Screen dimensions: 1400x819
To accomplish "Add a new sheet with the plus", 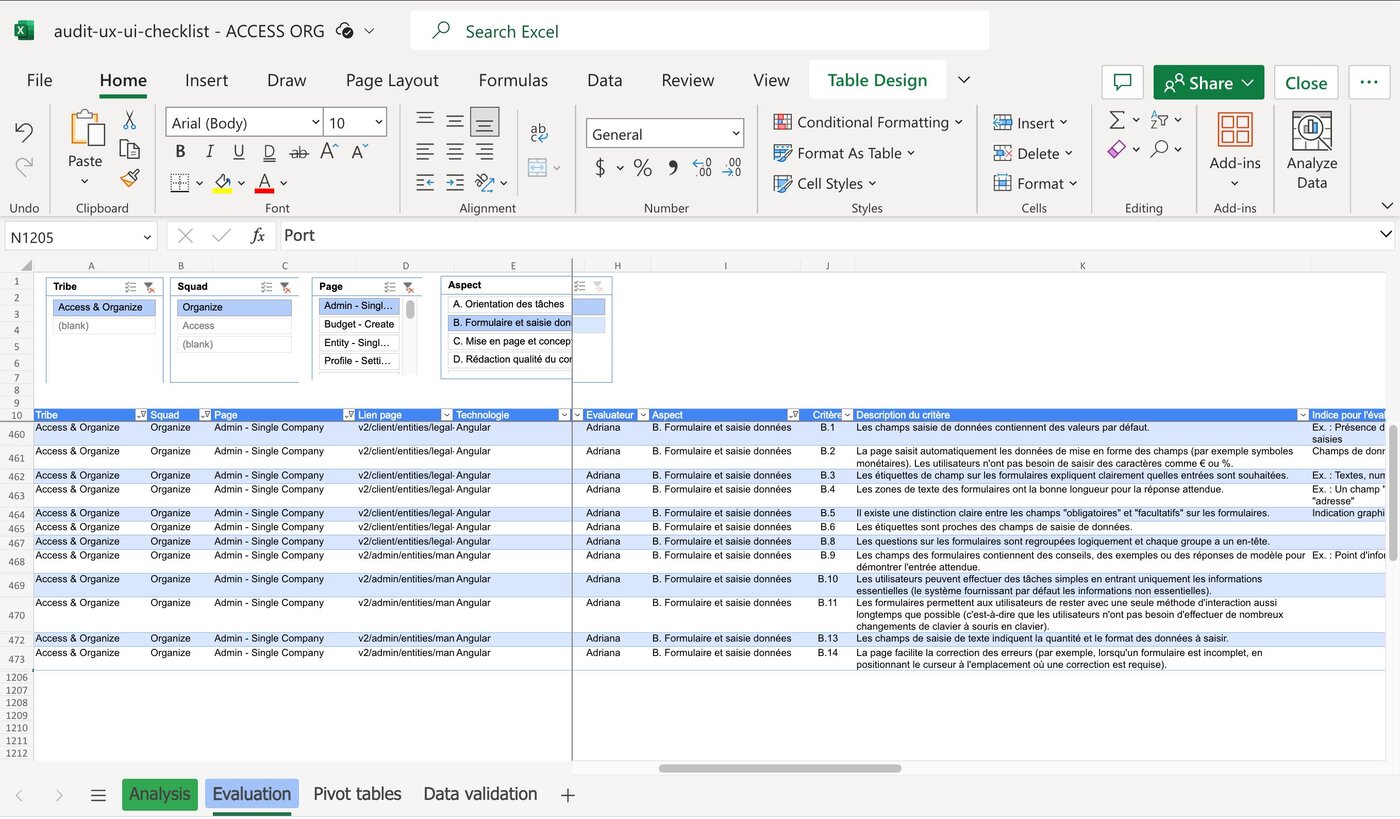I will (568, 795).
